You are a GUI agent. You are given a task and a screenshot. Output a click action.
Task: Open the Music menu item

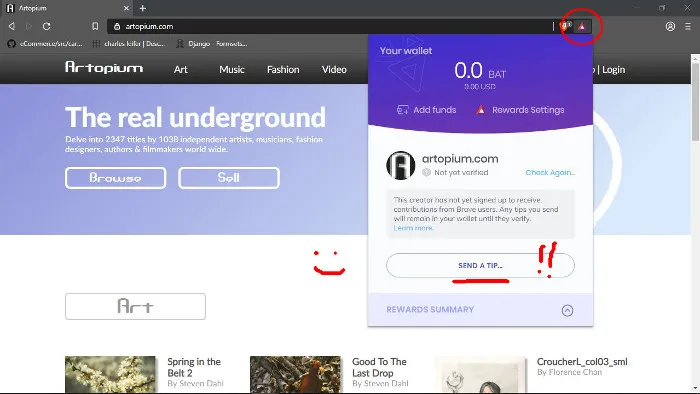[x=232, y=70]
